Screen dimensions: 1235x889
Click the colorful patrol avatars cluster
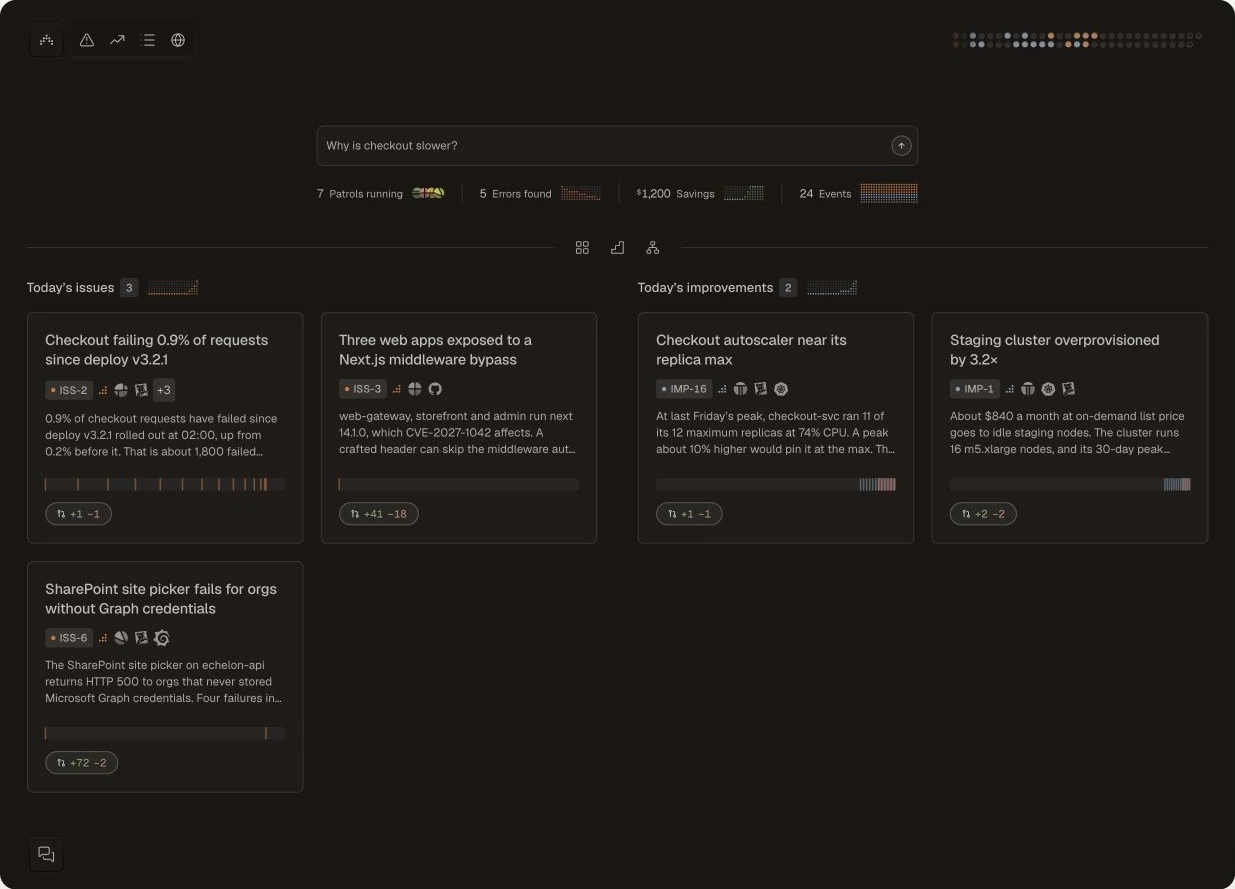click(x=428, y=193)
